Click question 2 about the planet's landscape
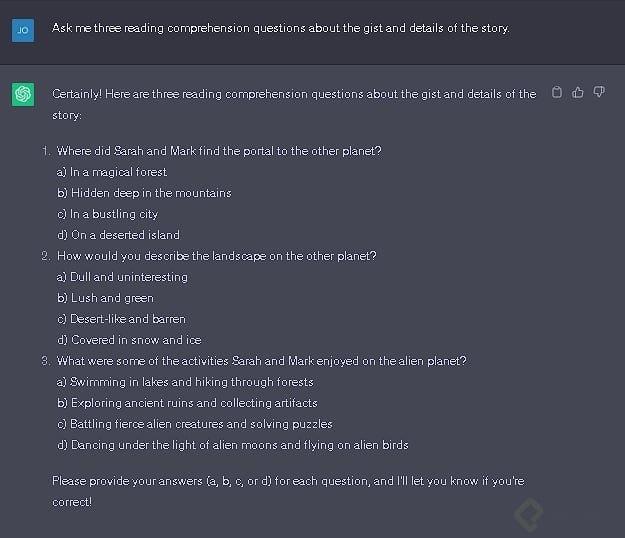 216,256
